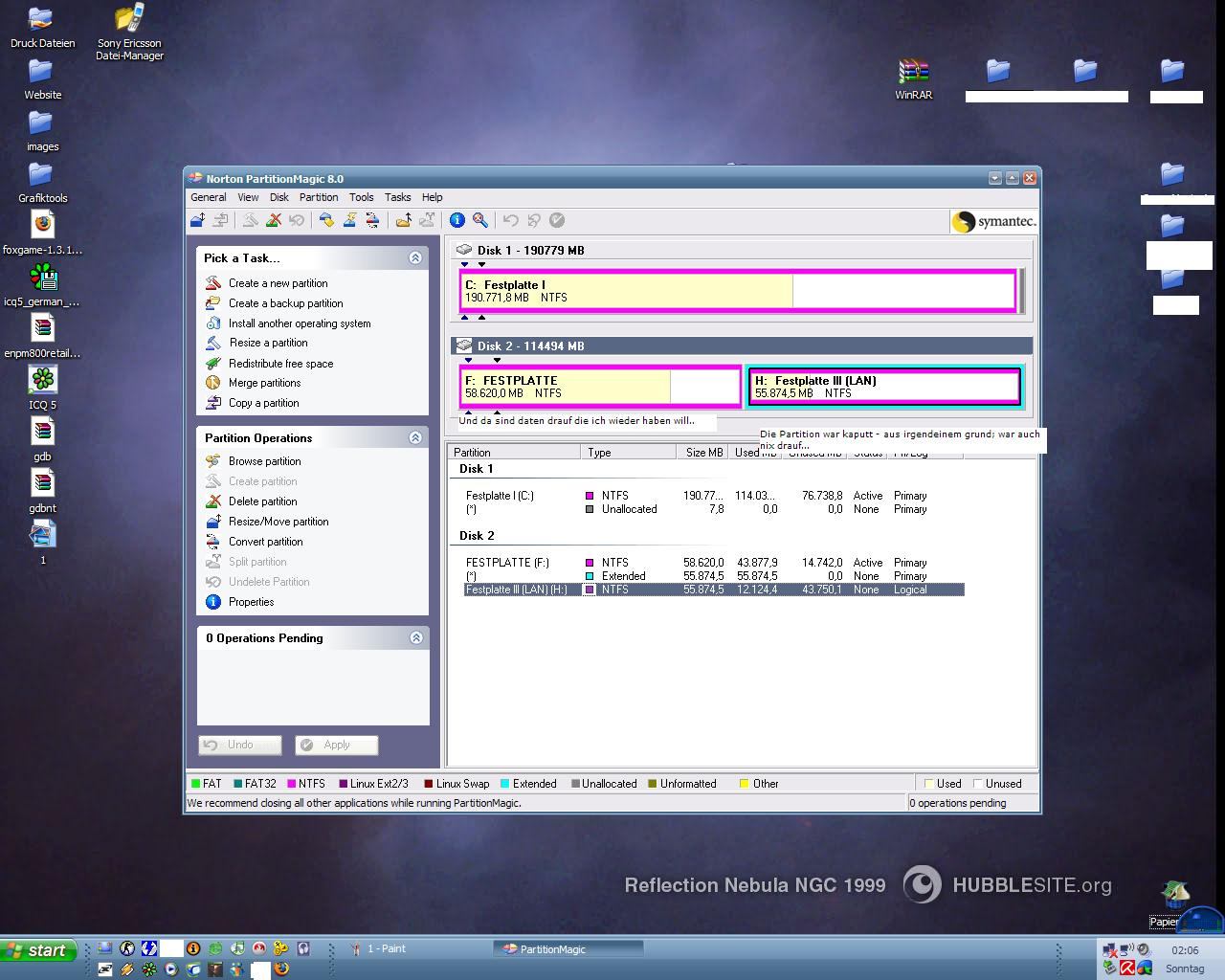Click the Partition column header
This screenshot has height=980, width=1225.
pyautogui.click(x=515, y=453)
